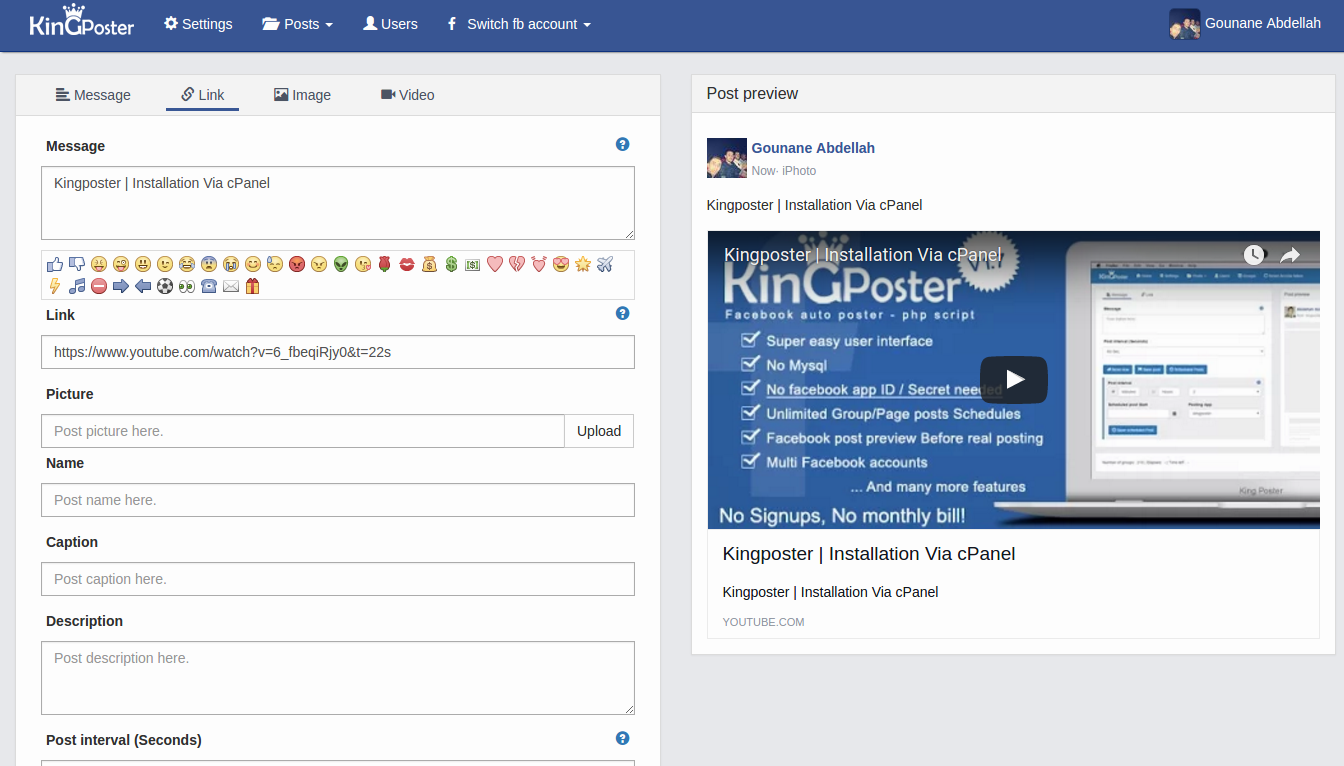Insert the green dollar sign emoji
This screenshot has width=1344, height=766.
point(451,264)
